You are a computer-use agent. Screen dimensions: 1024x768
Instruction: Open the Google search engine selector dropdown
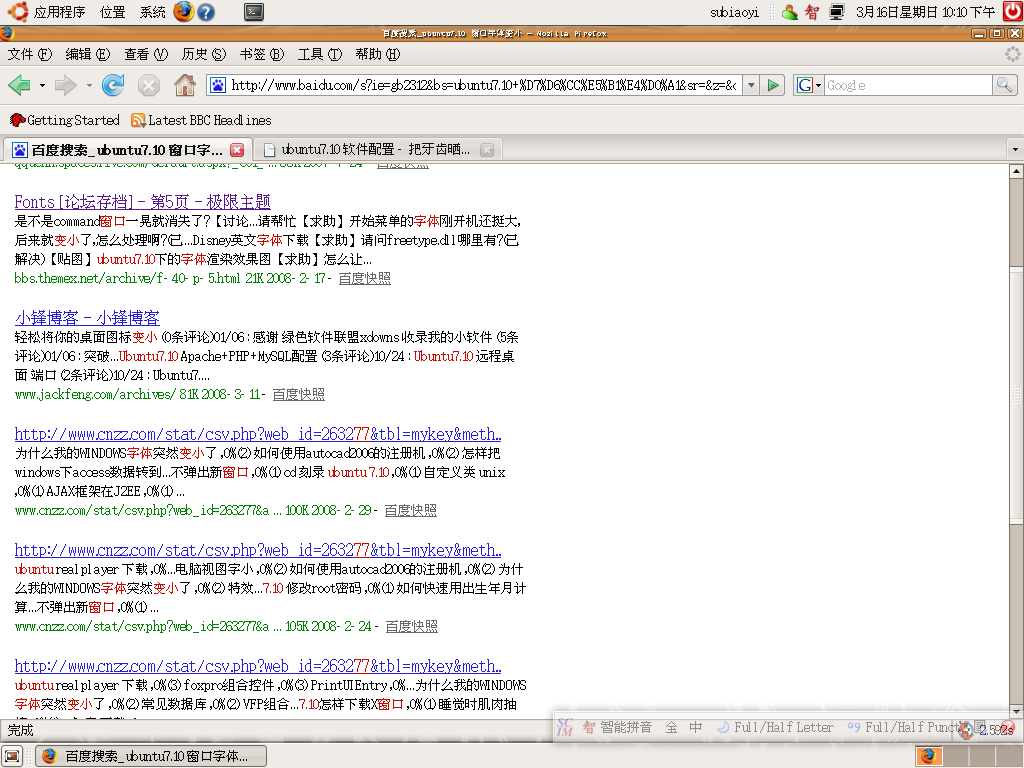808,85
